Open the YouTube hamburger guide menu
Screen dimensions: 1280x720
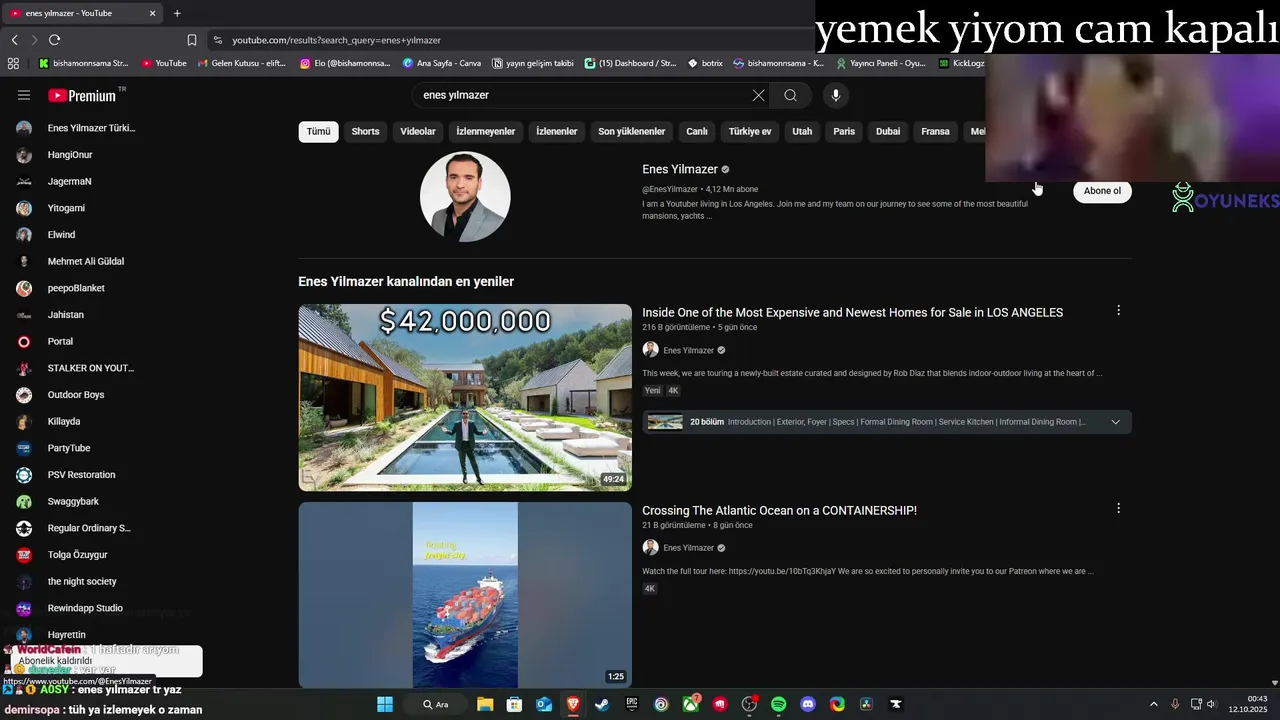click(24, 95)
